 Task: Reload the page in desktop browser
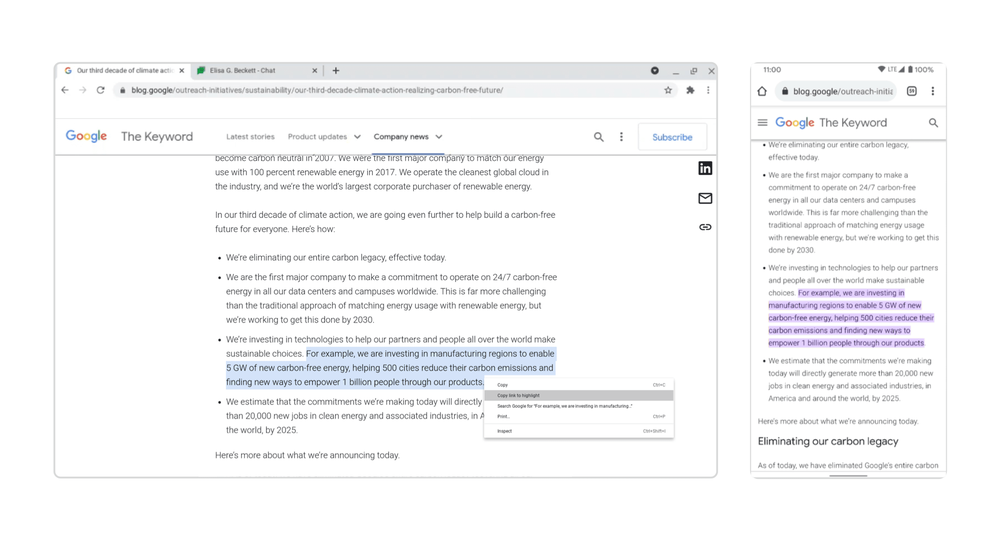101,90
